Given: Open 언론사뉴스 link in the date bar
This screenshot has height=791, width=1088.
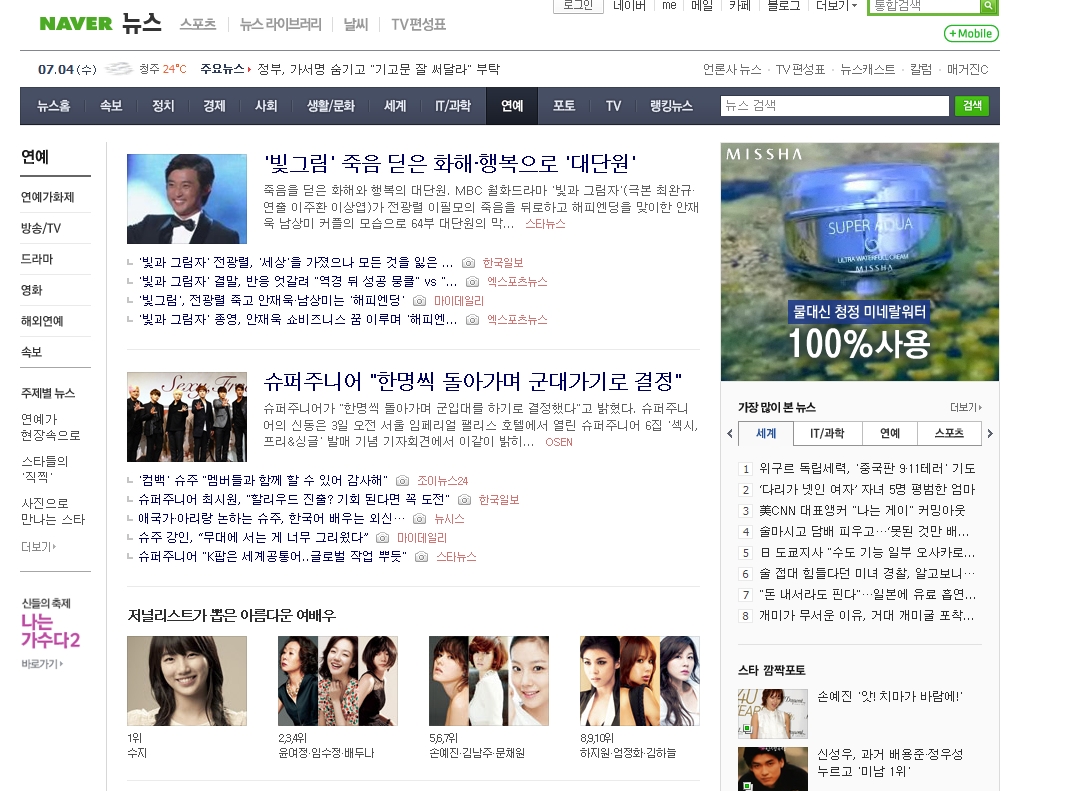Looking at the screenshot, I should point(732,69).
